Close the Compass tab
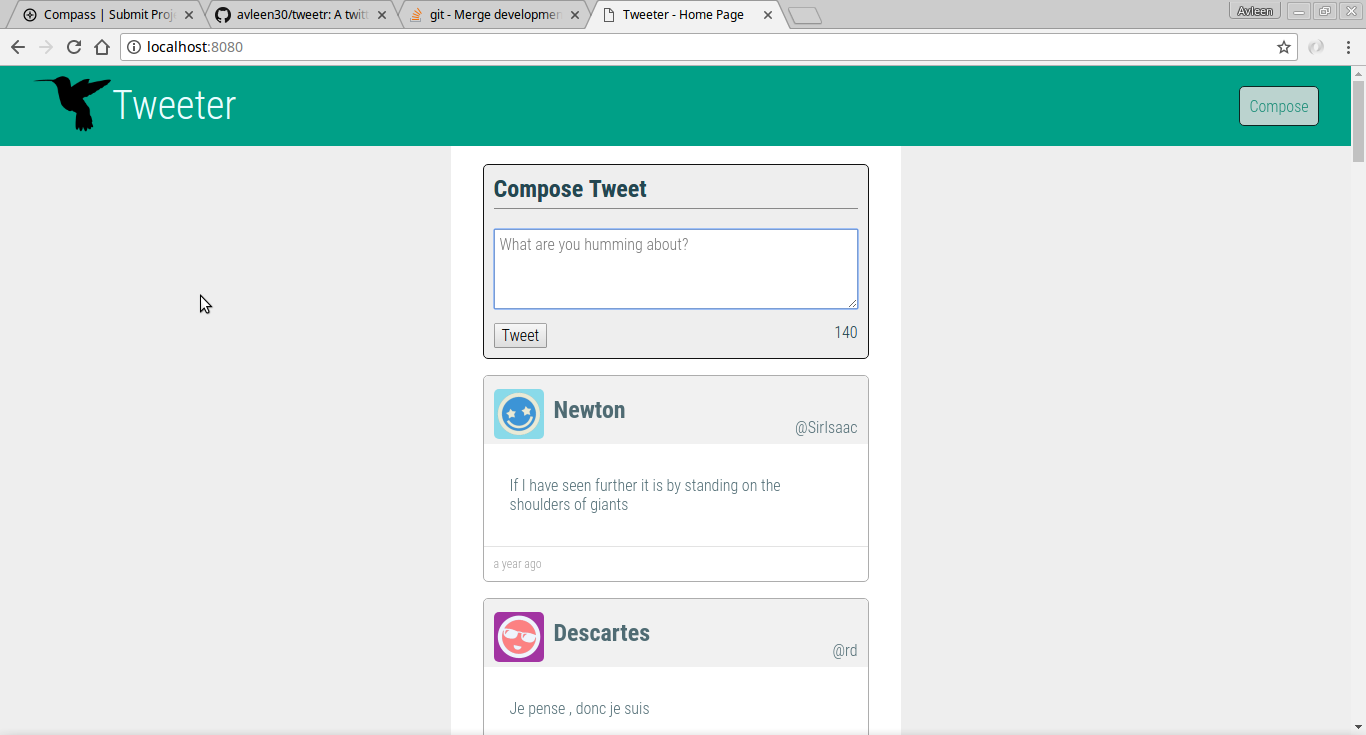This screenshot has width=1366, height=735. 189,15
